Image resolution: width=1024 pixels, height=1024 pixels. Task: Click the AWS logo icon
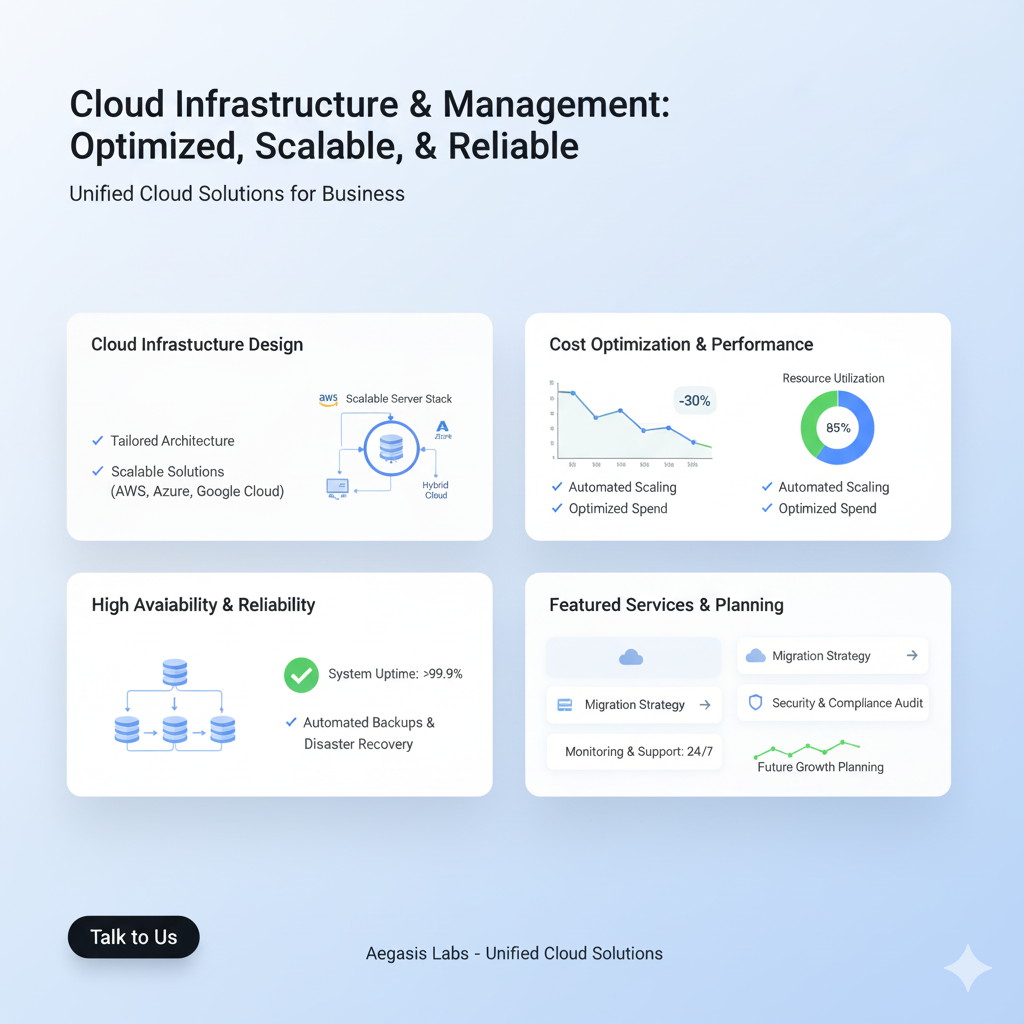click(328, 399)
